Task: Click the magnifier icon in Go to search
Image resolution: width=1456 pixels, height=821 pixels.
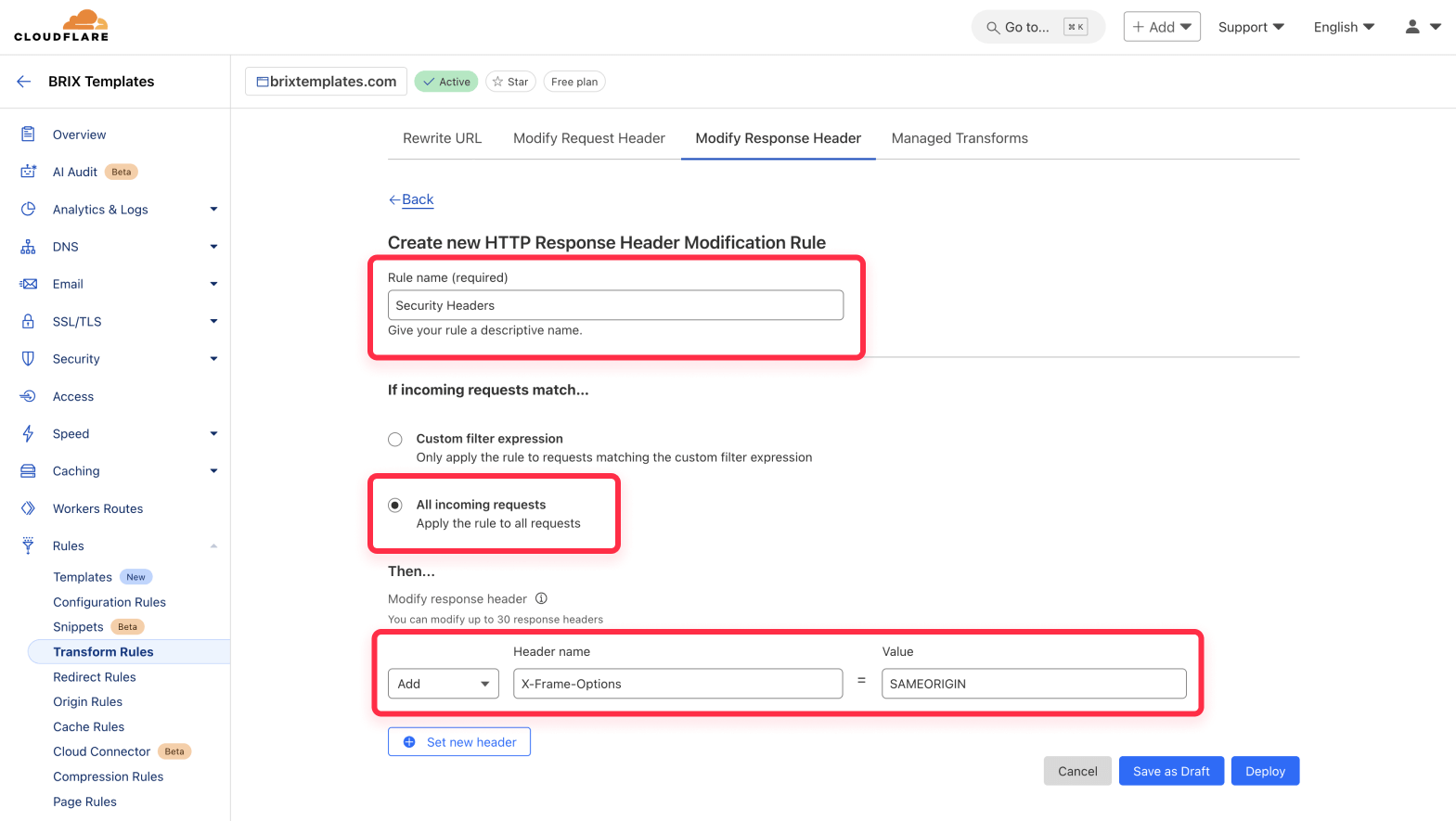Action: click(x=993, y=28)
